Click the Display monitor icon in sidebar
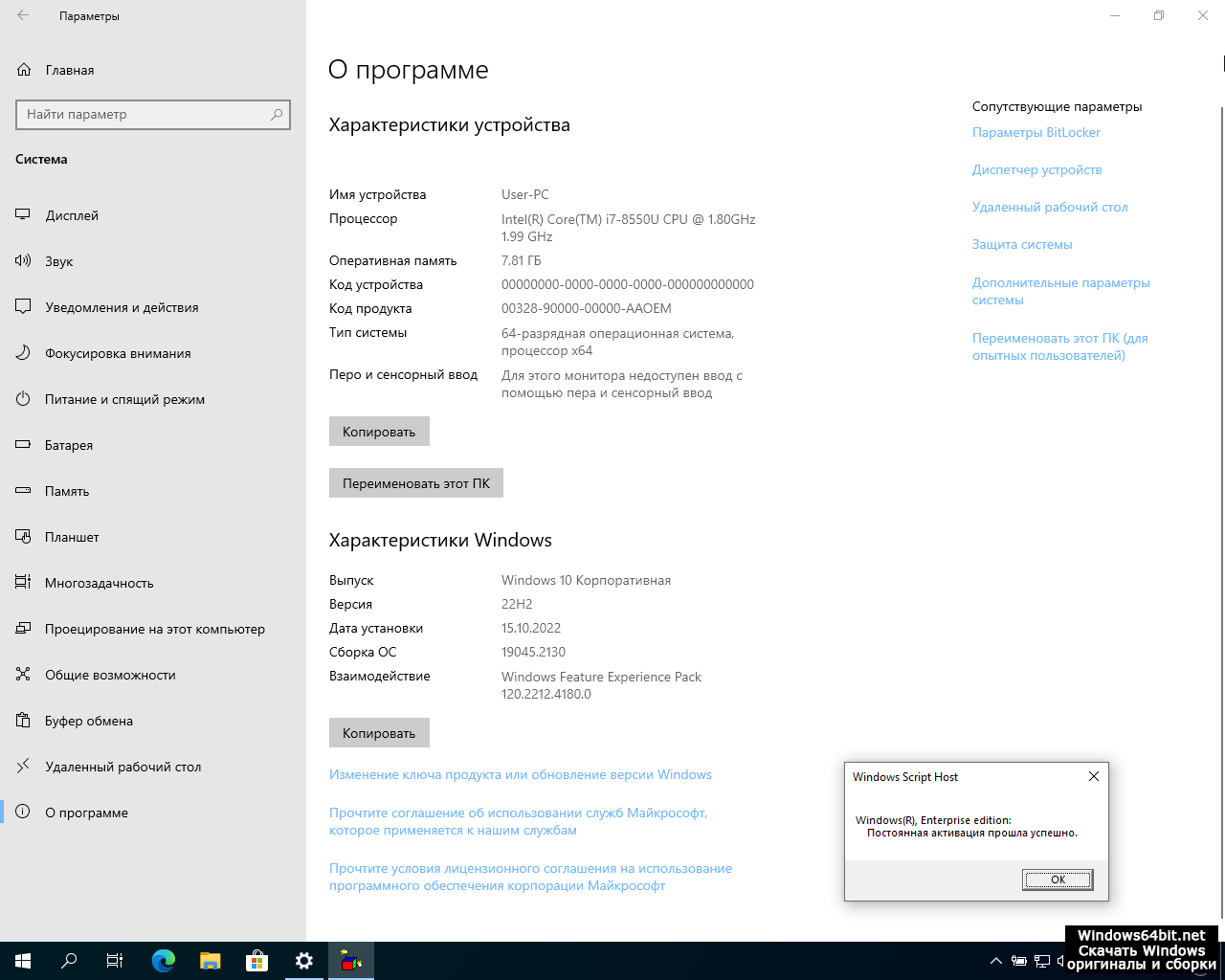The height and width of the screenshot is (980, 1225). pos(23,215)
